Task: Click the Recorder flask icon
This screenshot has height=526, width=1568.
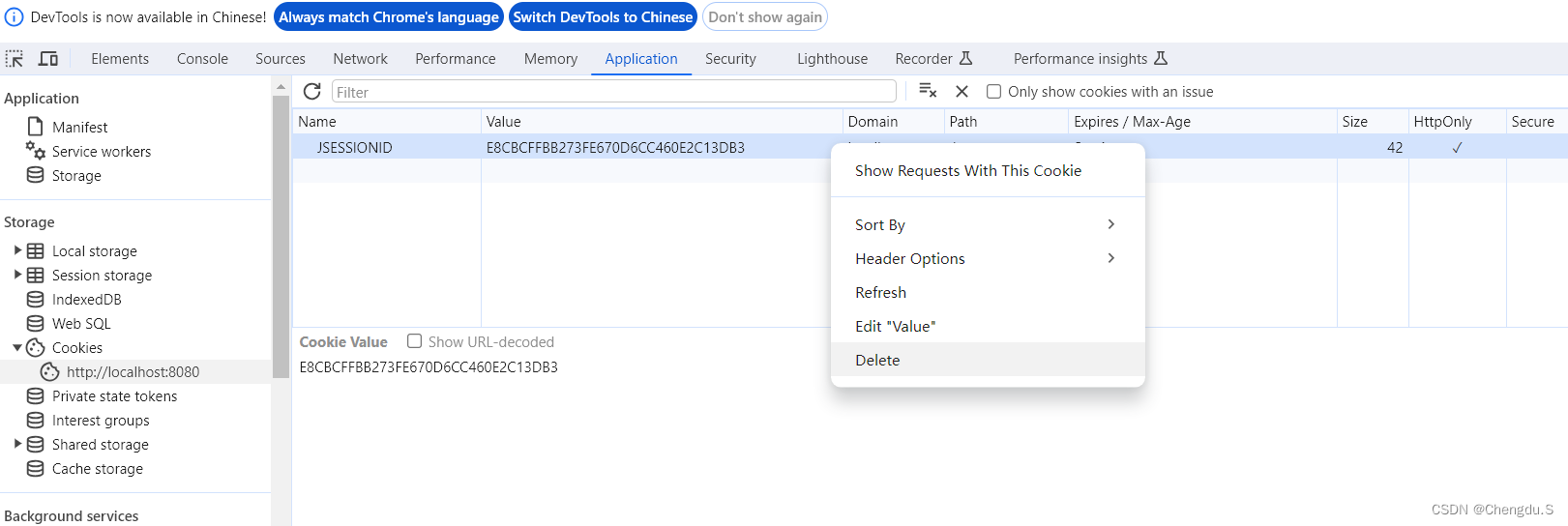Action: tap(965, 58)
